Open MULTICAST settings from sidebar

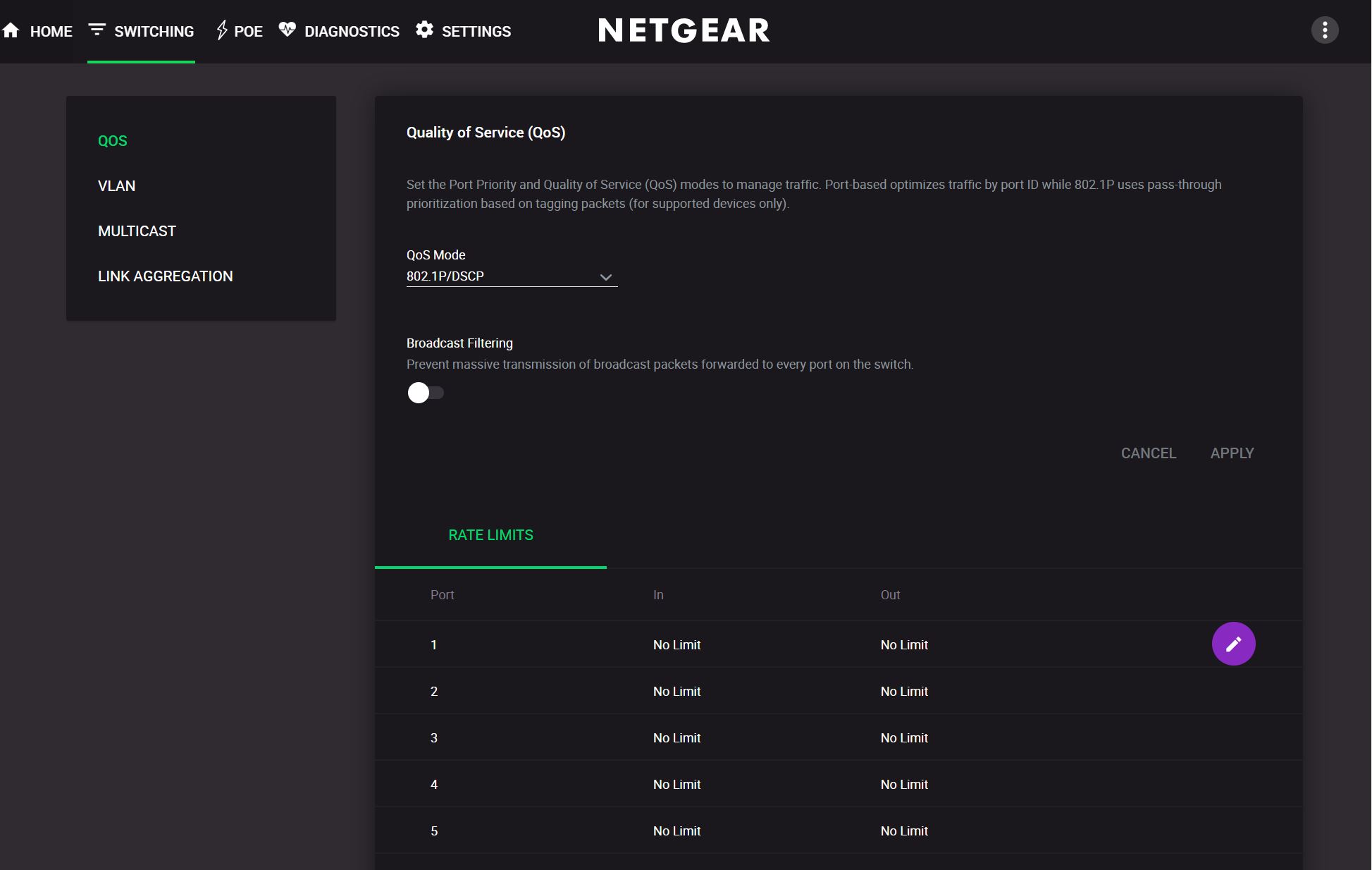[137, 231]
